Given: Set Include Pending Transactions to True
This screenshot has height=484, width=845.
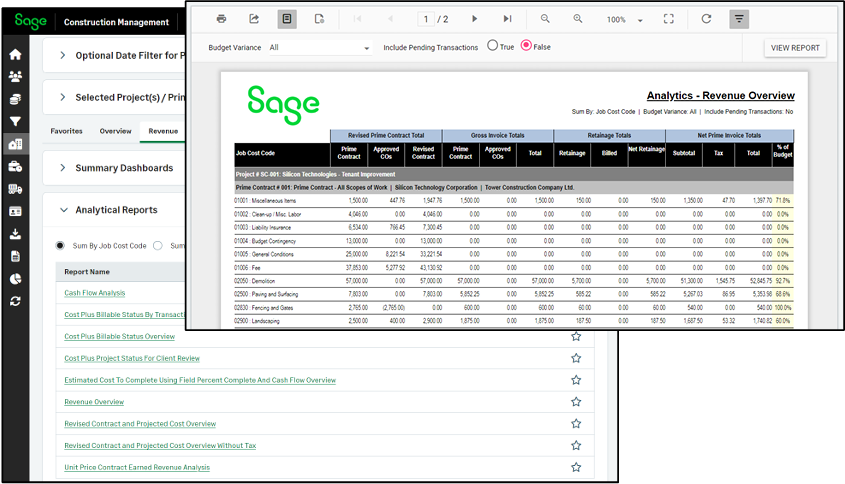Looking at the screenshot, I should (x=493, y=46).
